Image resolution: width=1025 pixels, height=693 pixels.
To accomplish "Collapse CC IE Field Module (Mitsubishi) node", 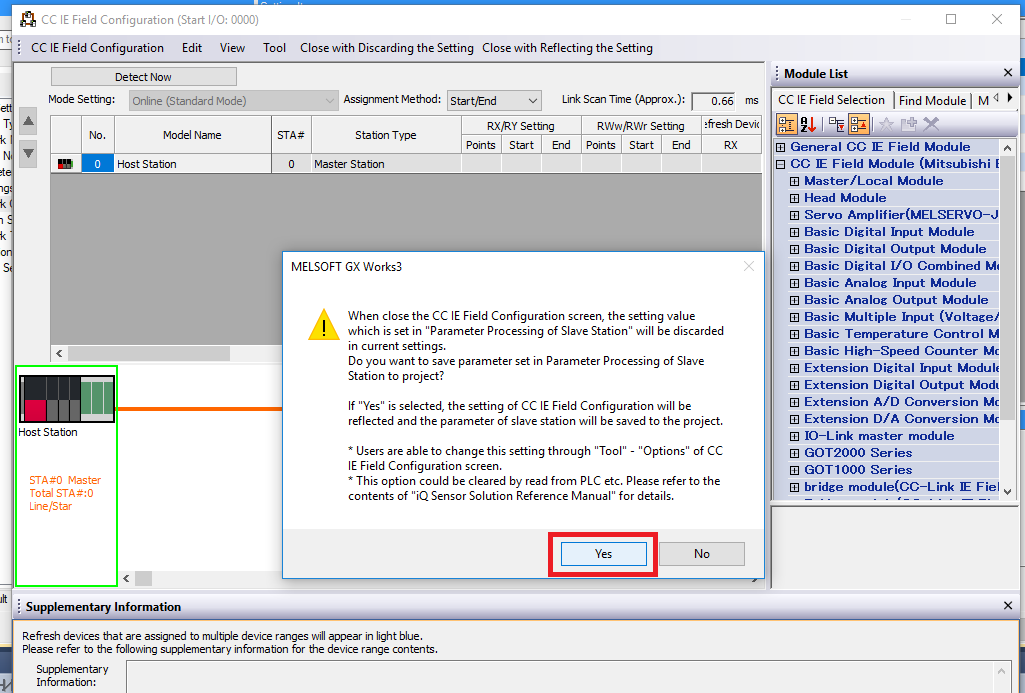I will coord(781,164).
